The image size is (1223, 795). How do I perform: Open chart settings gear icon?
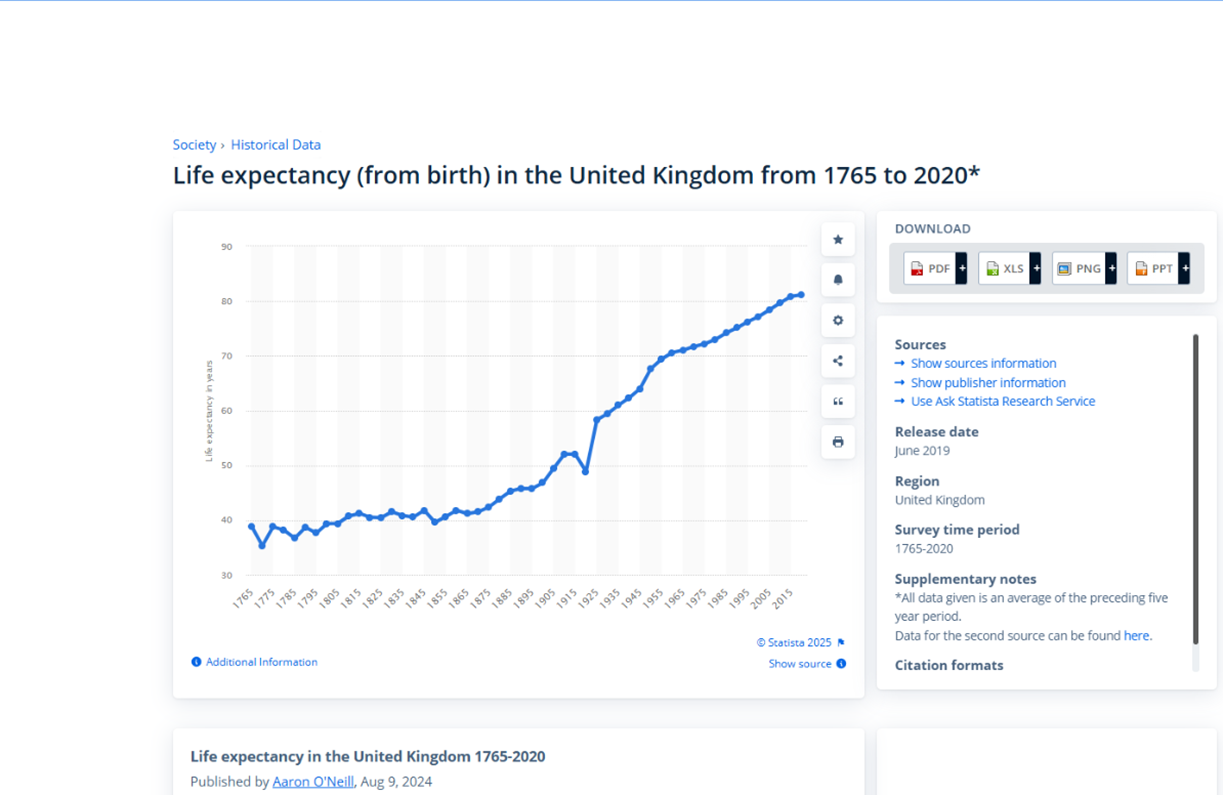tap(838, 321)
